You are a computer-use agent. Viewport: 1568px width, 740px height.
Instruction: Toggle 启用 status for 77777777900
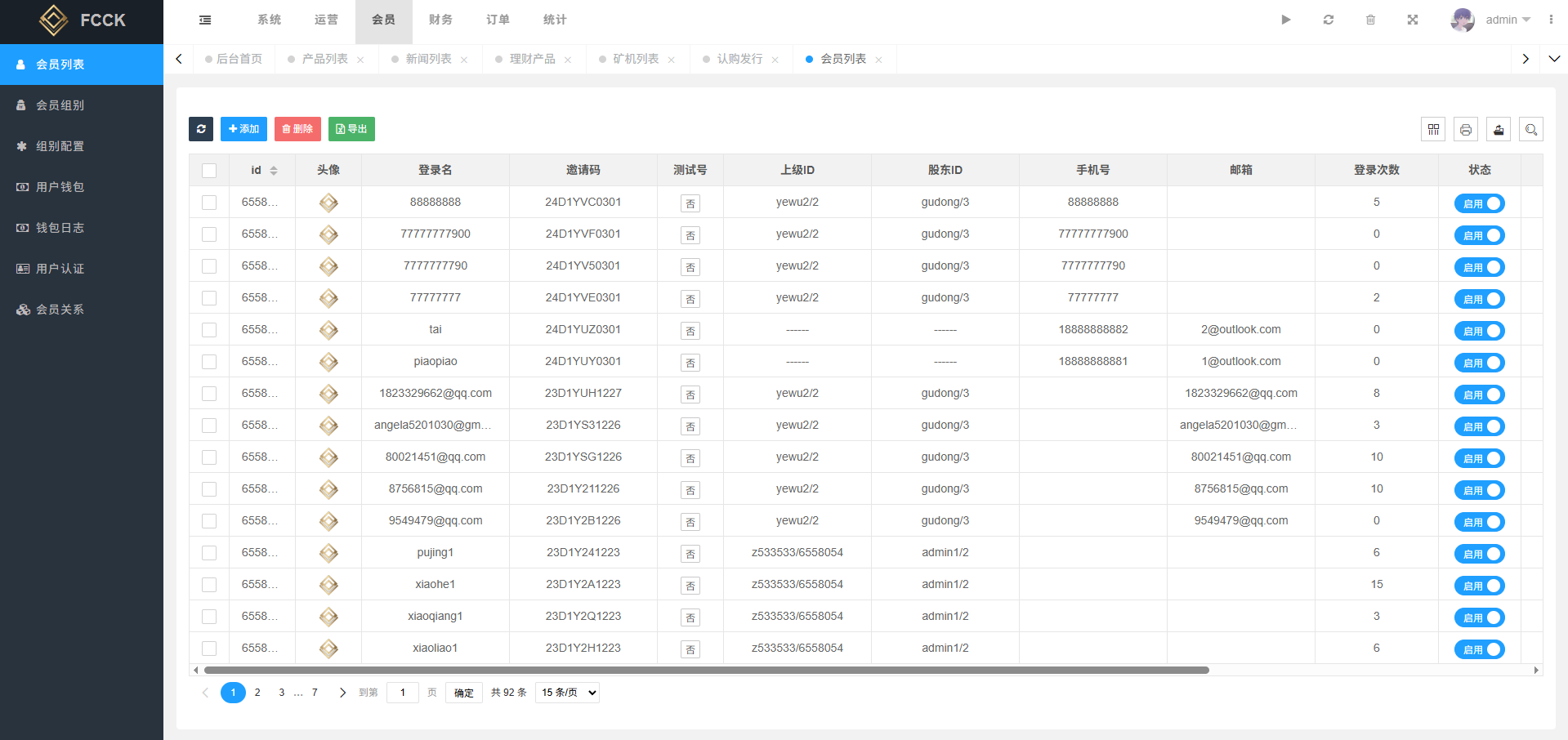click(1479, 235)
